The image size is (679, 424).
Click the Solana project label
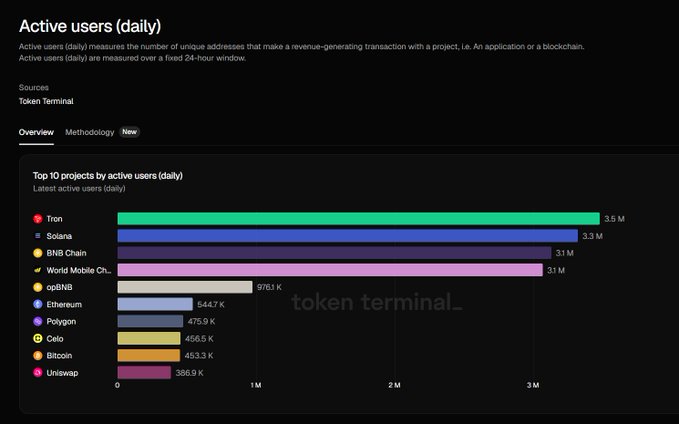[59, 236]
